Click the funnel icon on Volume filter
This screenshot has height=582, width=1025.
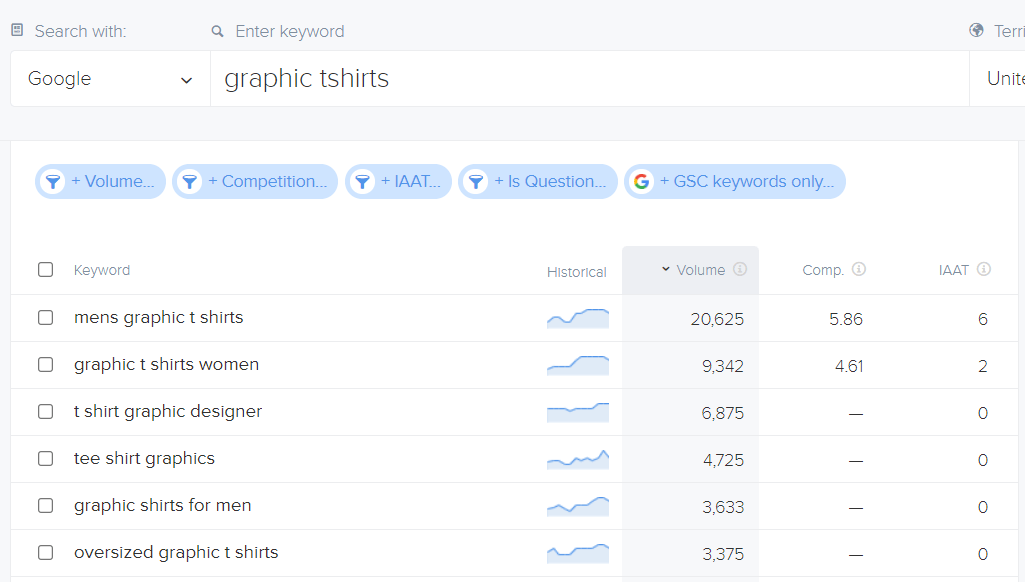click(x=53, y=182)
